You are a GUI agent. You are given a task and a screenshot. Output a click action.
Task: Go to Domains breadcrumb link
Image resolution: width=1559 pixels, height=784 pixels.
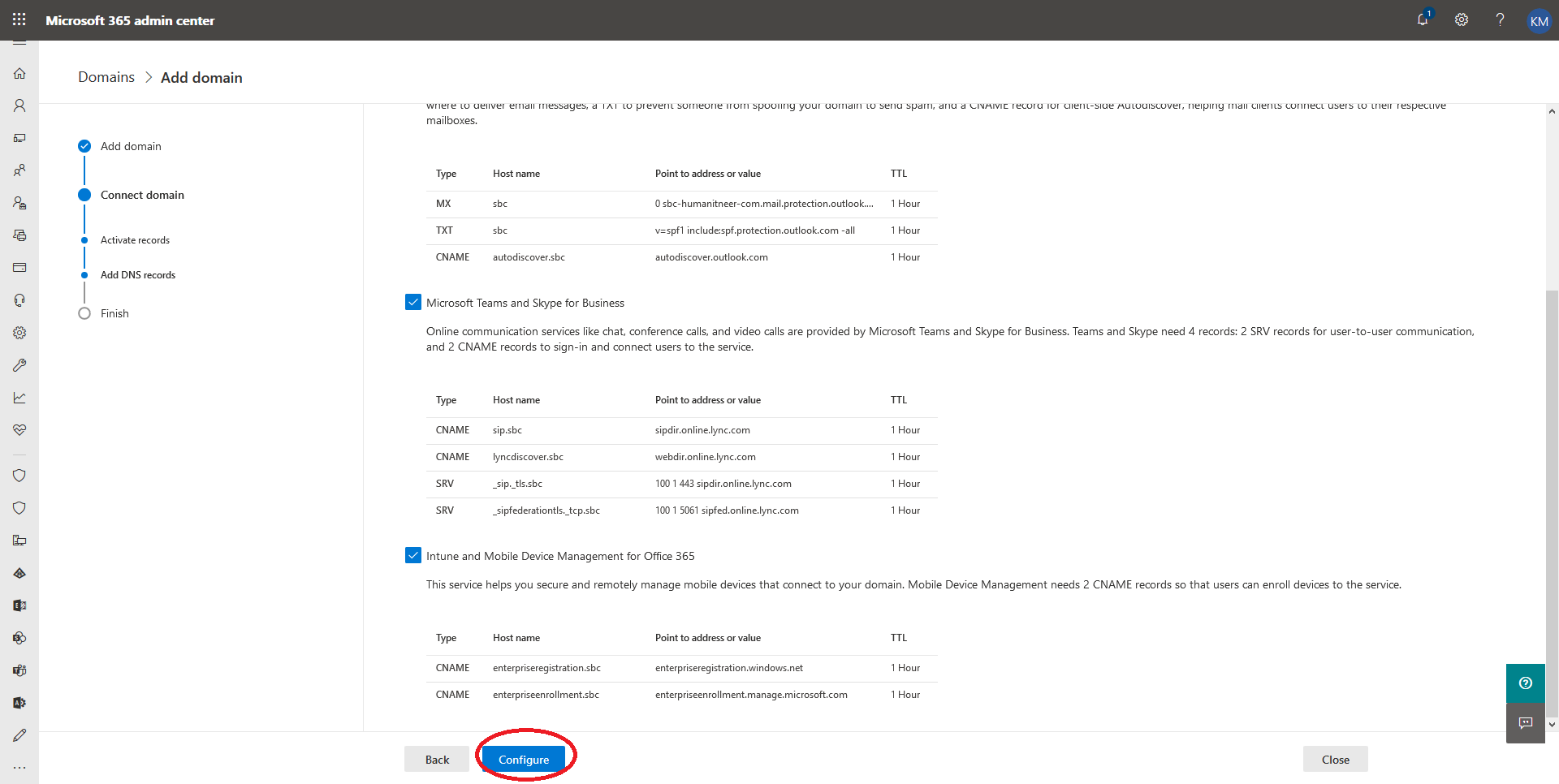(106, 77)
